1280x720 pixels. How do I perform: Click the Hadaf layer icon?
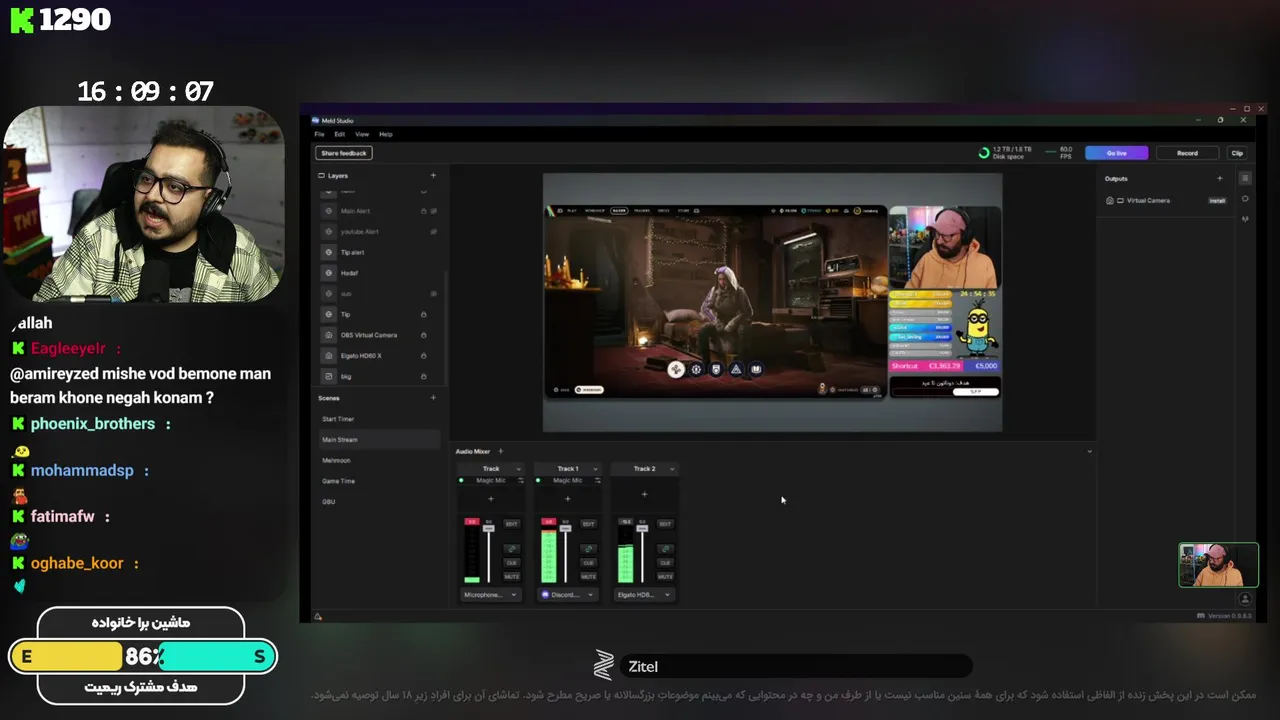(329, 273)
